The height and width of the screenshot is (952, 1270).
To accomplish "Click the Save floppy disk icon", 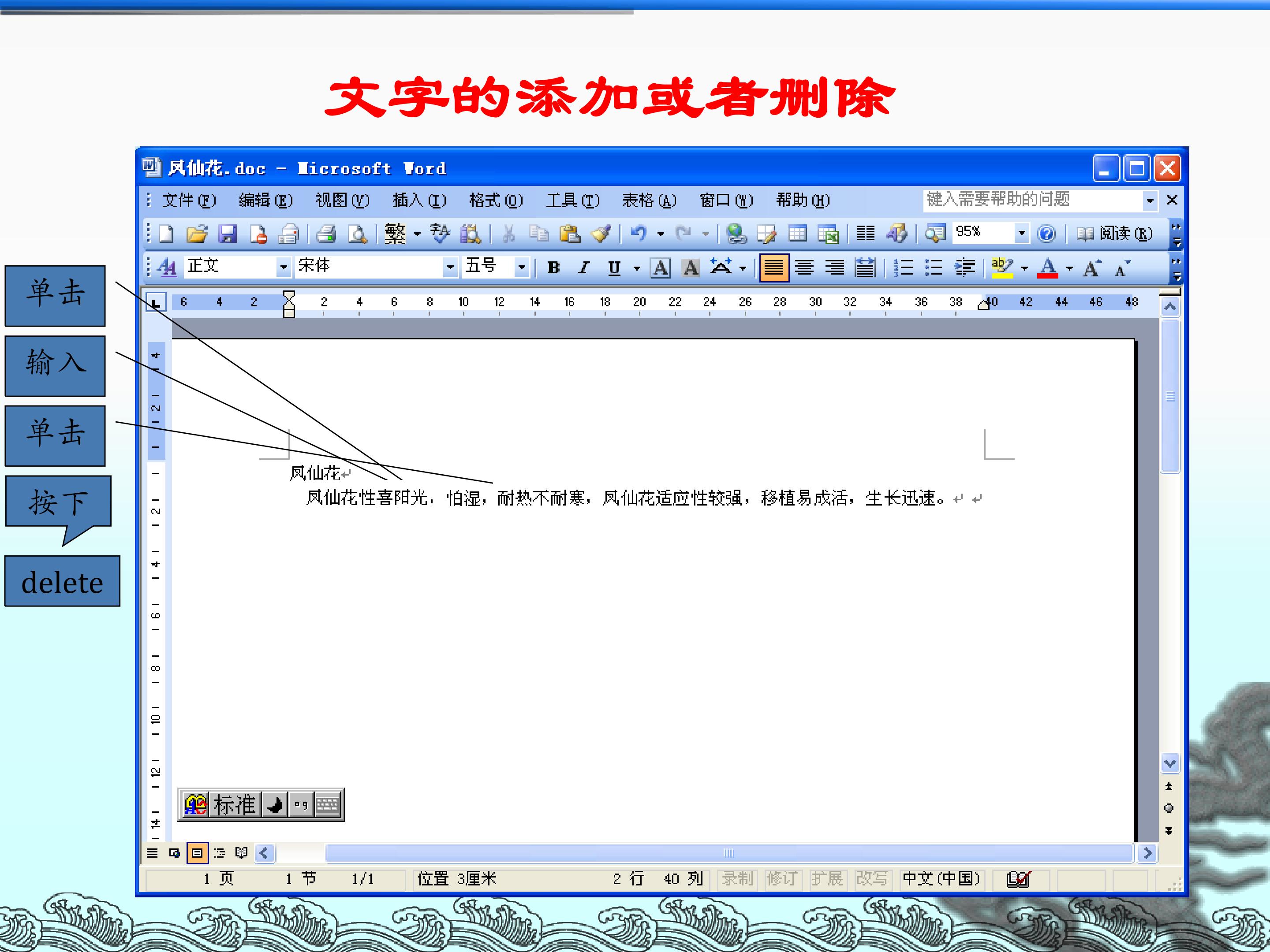I will tap(228, 234).
